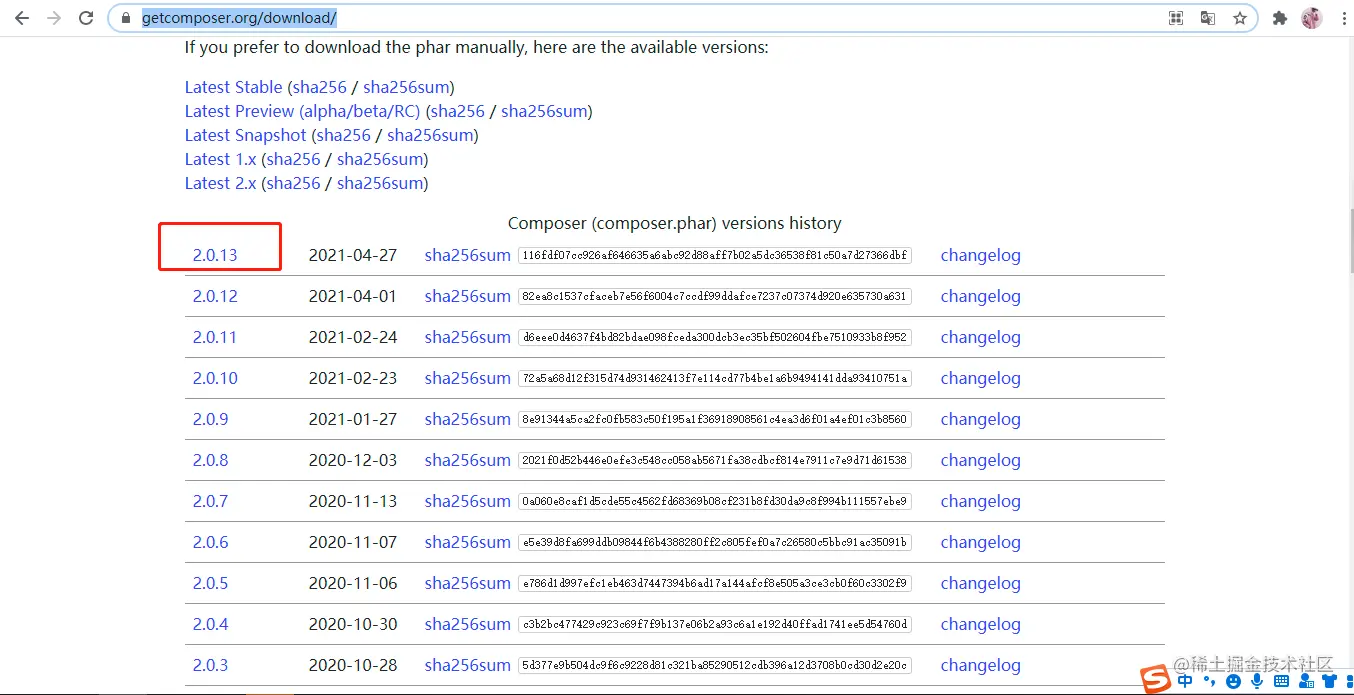Open the soft keyboard icon in IME bar

(x=1281, y=681)
